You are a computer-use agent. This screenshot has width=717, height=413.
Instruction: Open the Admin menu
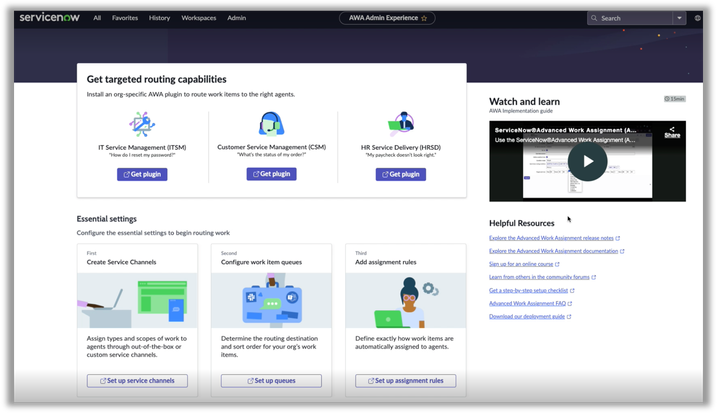[x=236, y=18]
